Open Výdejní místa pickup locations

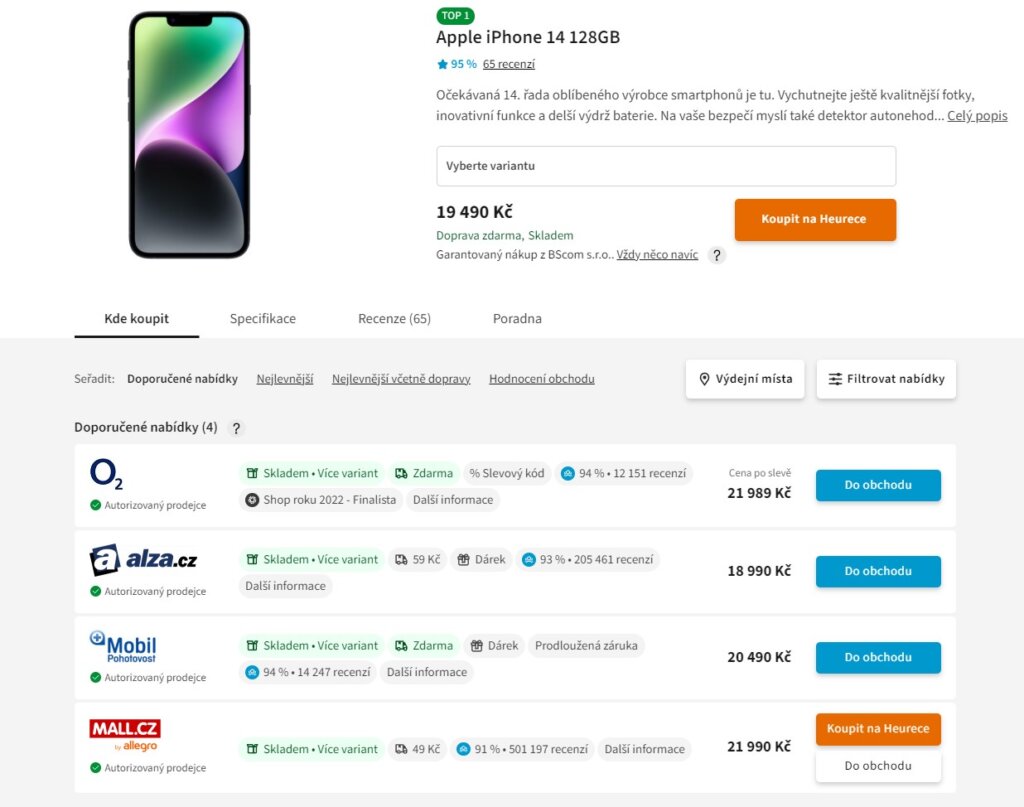pyautogui.click(x=745, y=379)
